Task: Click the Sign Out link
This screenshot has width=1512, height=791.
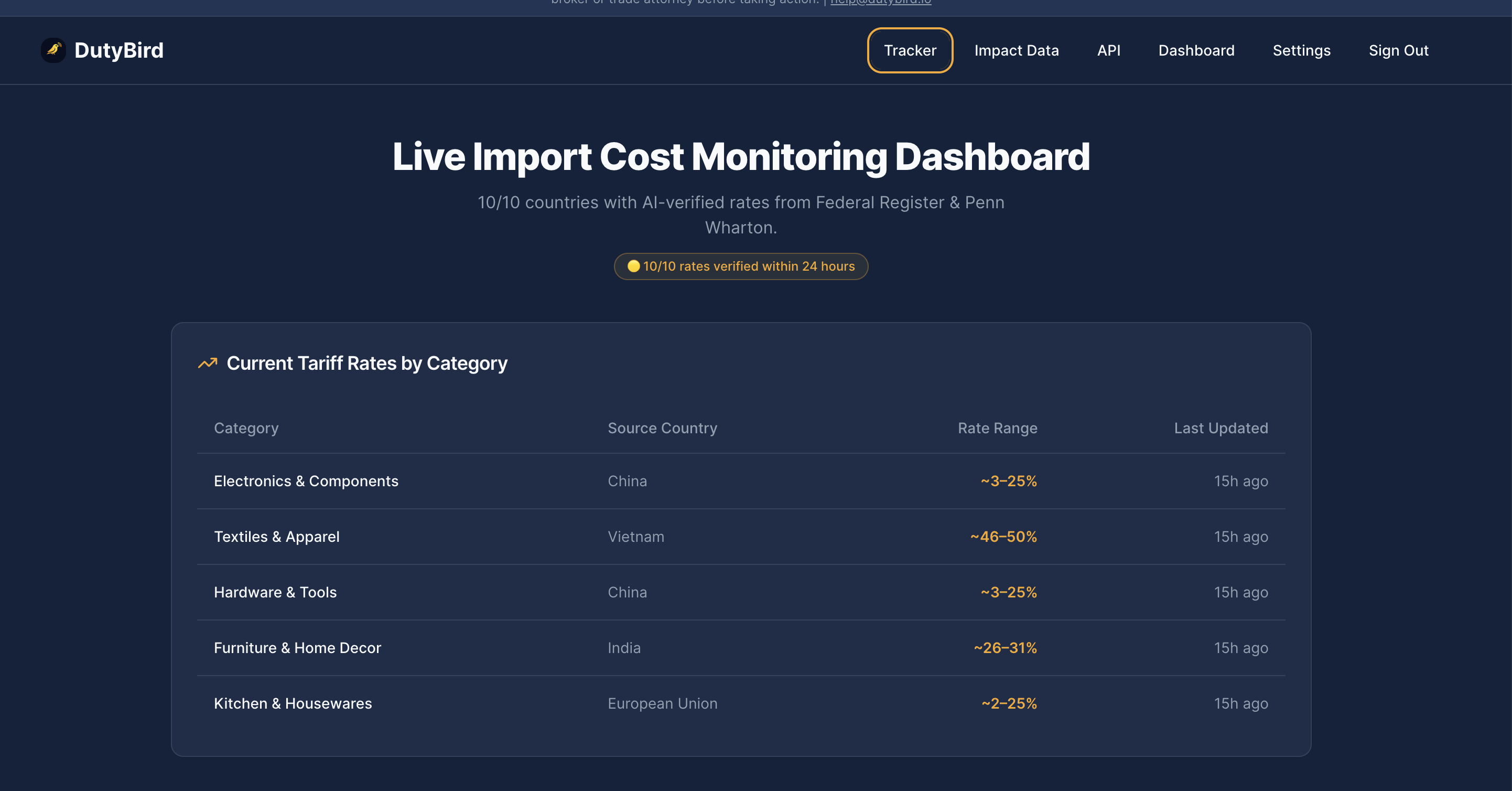Action: click(1398, 50)
